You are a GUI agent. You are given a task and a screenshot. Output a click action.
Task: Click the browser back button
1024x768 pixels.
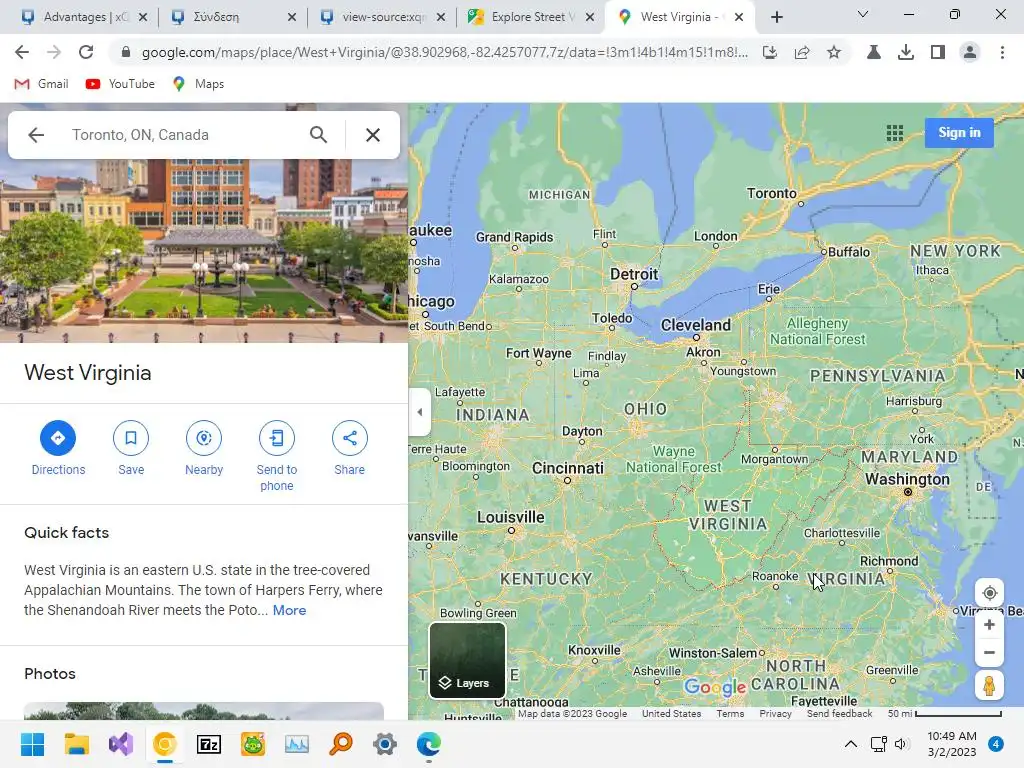(22, 52)
